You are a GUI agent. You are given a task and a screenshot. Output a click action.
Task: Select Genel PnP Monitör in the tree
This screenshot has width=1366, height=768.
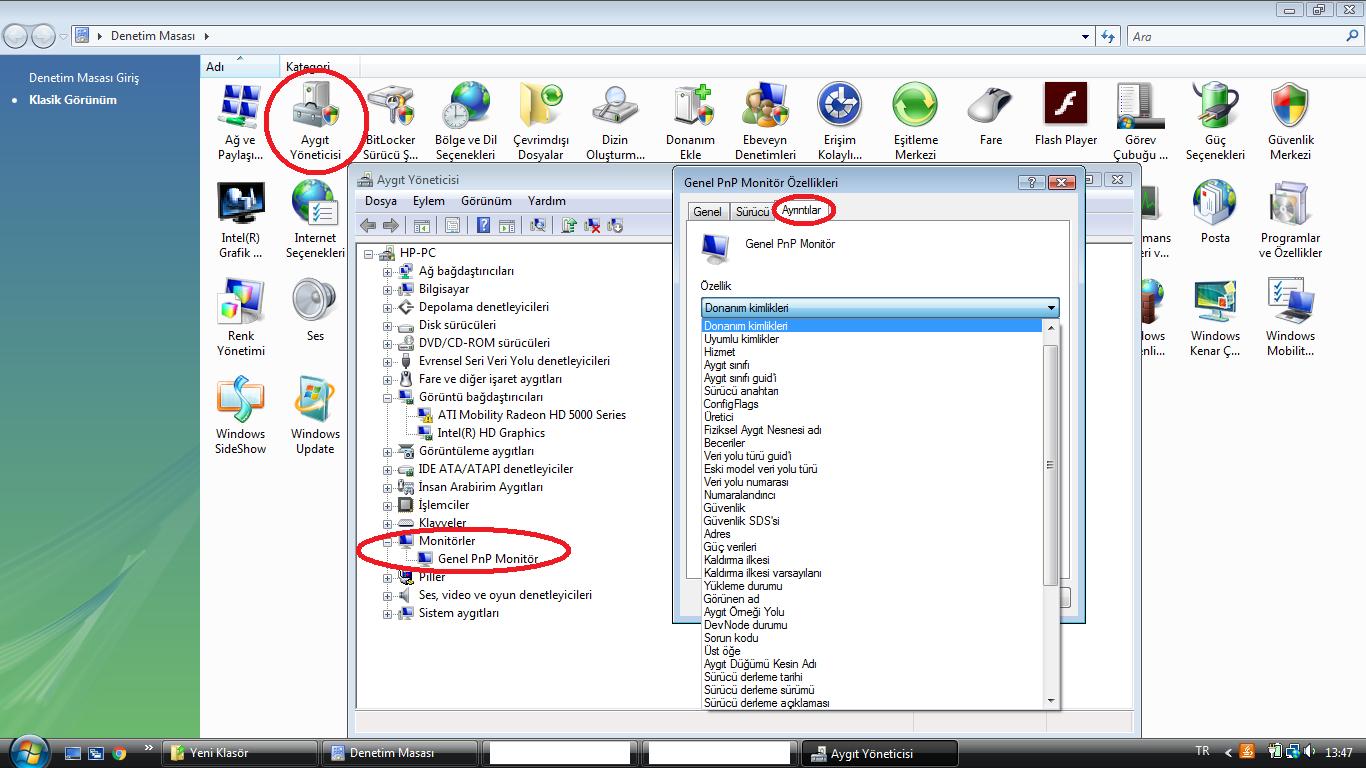click(488, 559)
